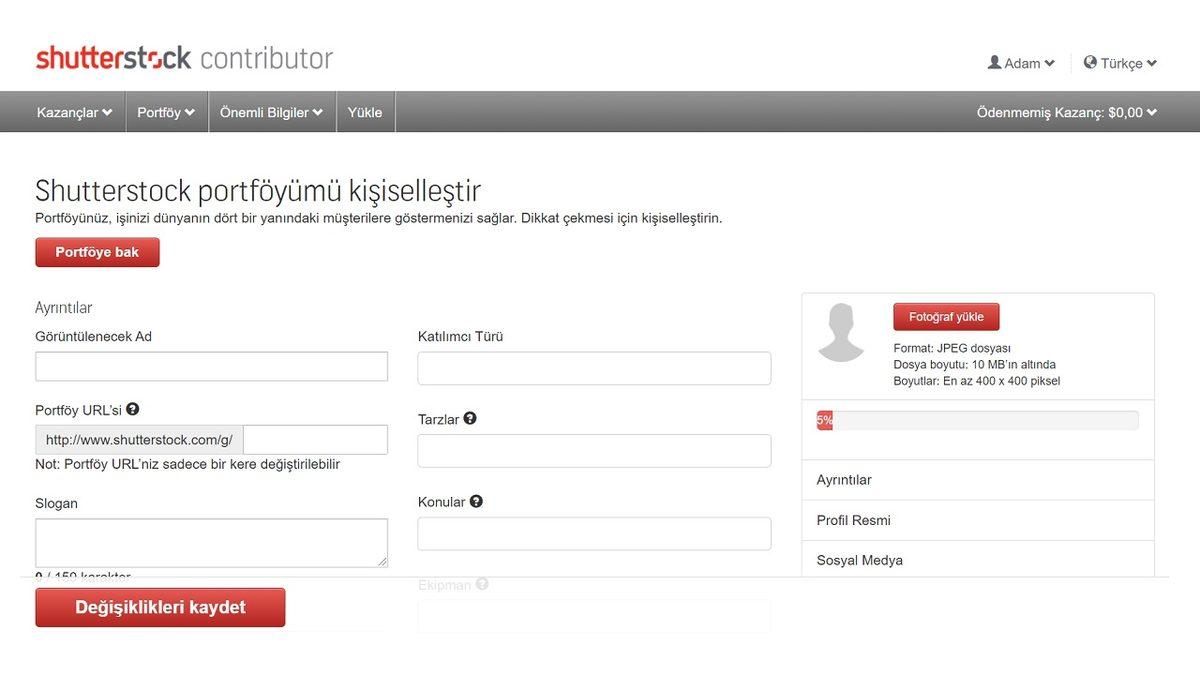Click the Portföy URL'si help icon
Screen dimensions: 1200x675
(132, 409)
